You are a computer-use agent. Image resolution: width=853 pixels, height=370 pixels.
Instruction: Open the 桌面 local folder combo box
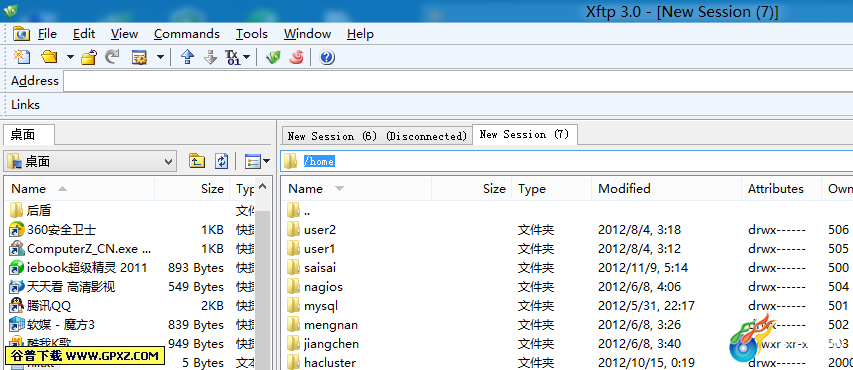point(90,161)
